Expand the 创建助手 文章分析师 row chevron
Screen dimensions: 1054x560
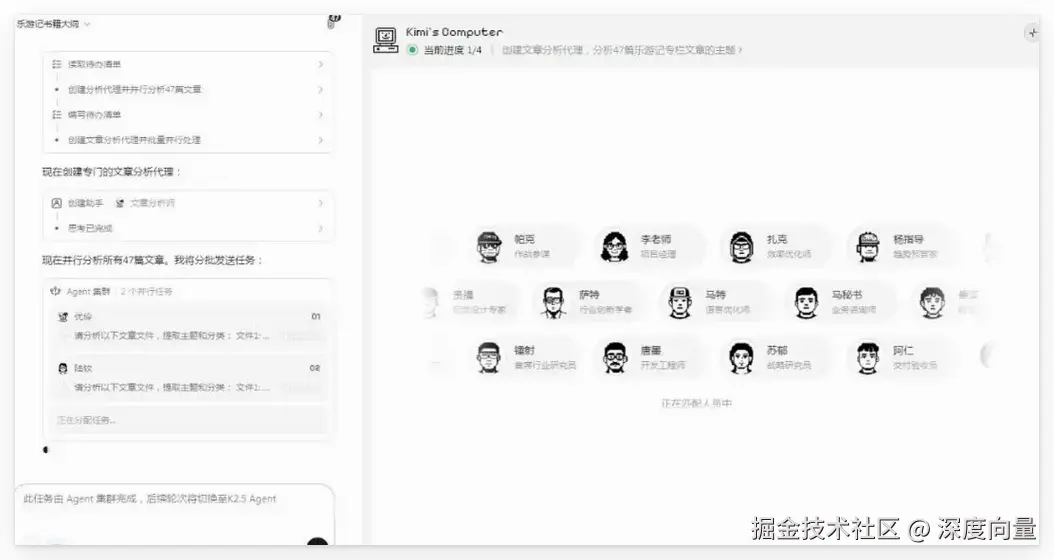[320, 202]
